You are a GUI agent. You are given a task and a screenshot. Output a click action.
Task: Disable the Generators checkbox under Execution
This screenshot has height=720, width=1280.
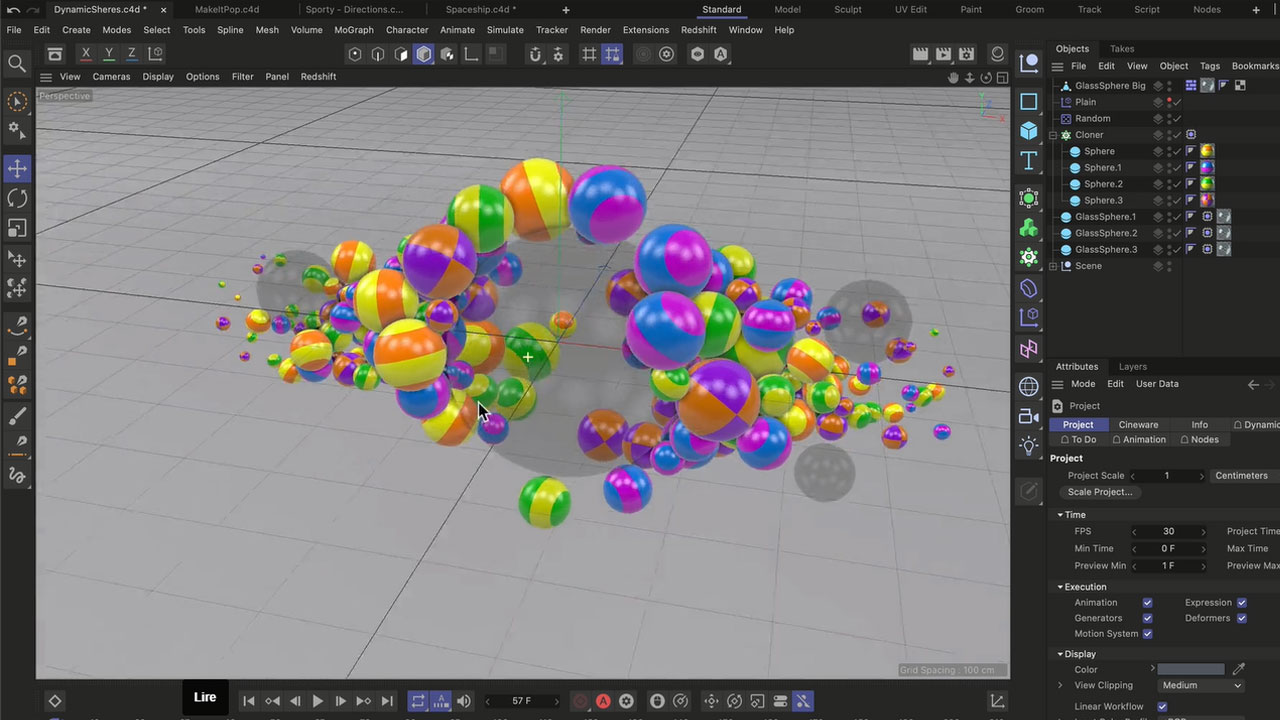1147,618
